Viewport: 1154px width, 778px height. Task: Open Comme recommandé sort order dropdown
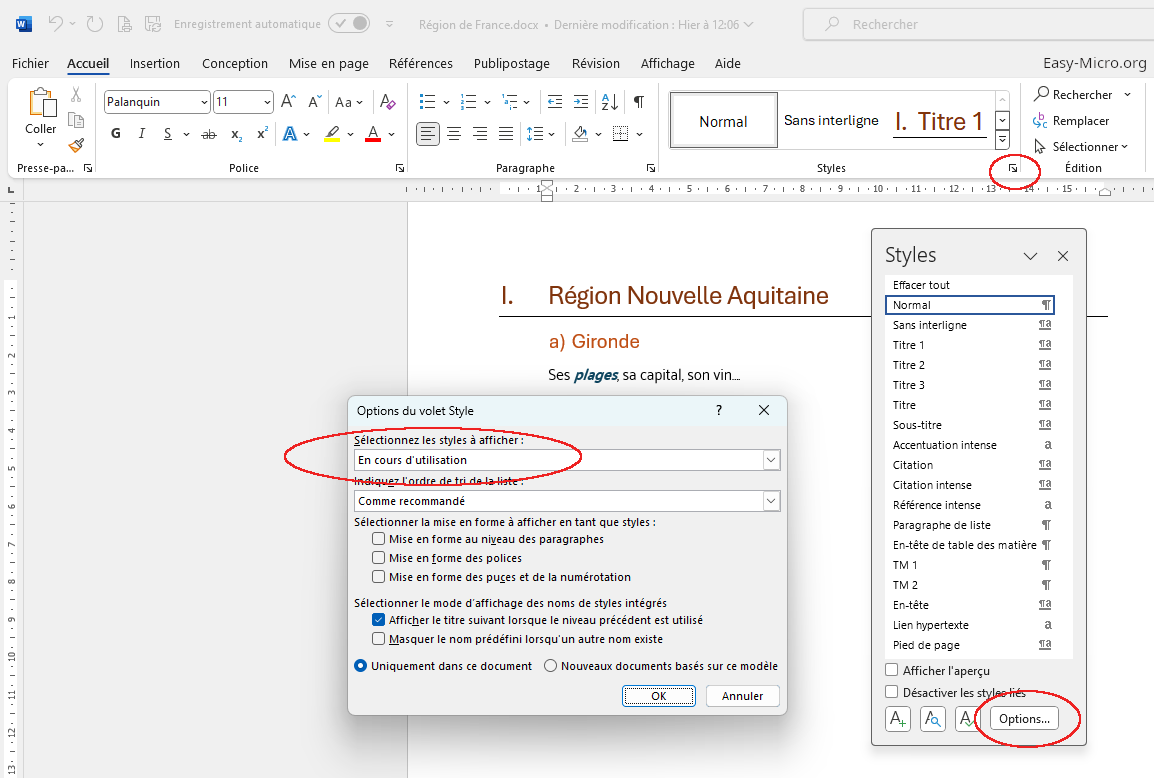(x=771, y=501)
